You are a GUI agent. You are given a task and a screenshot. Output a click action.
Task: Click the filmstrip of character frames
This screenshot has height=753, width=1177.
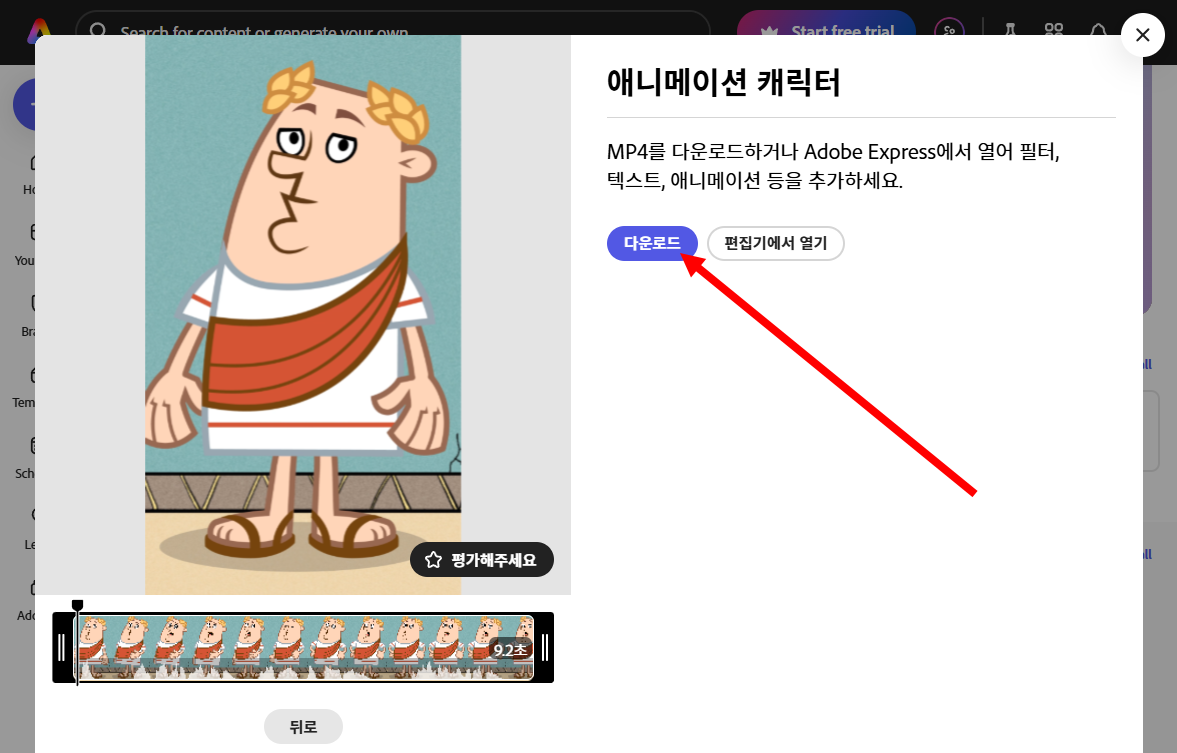(x=306, y=647)
